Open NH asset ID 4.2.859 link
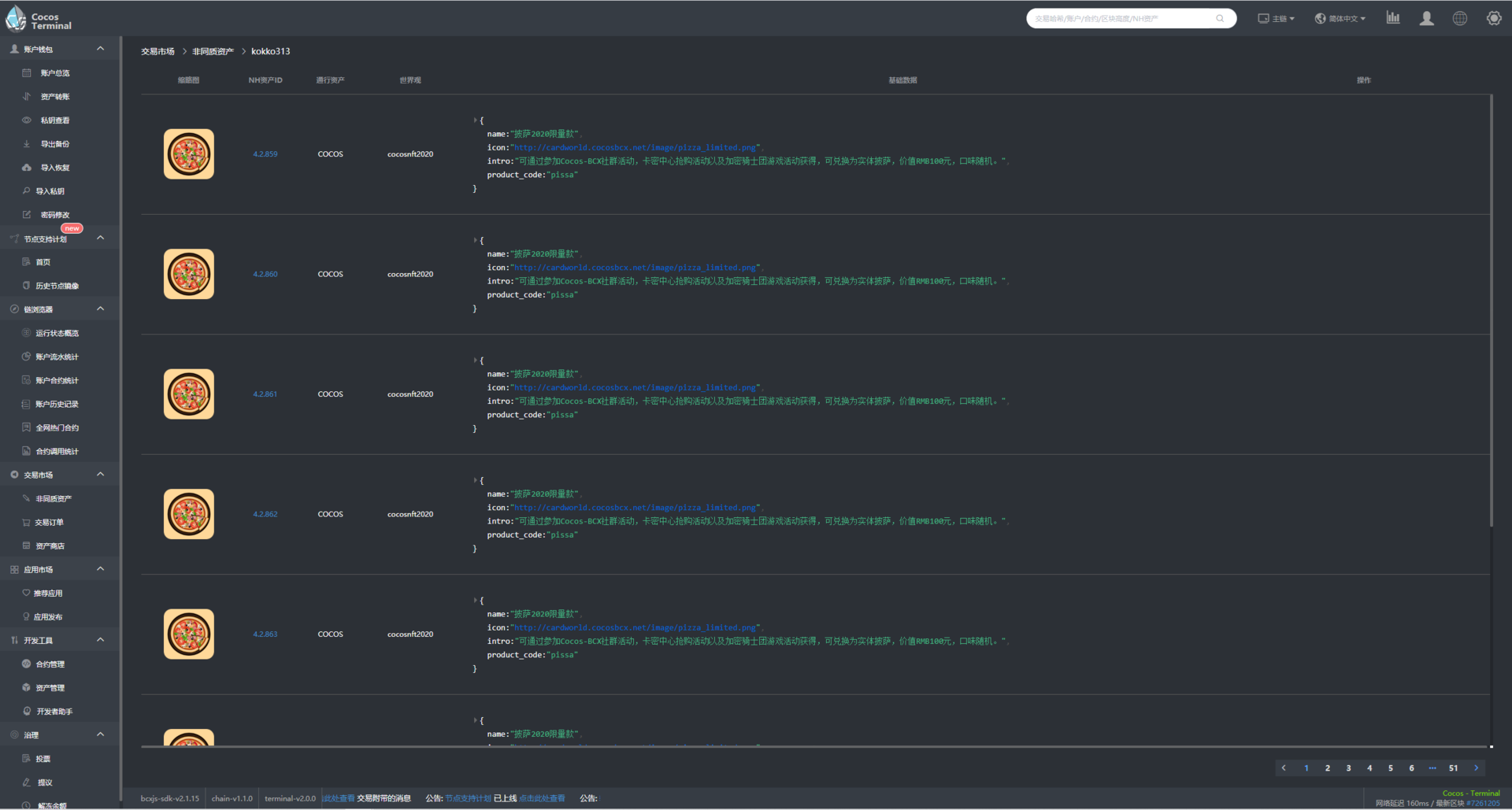Viewport: 1512px width, 810px height. (x=265, y=154)
